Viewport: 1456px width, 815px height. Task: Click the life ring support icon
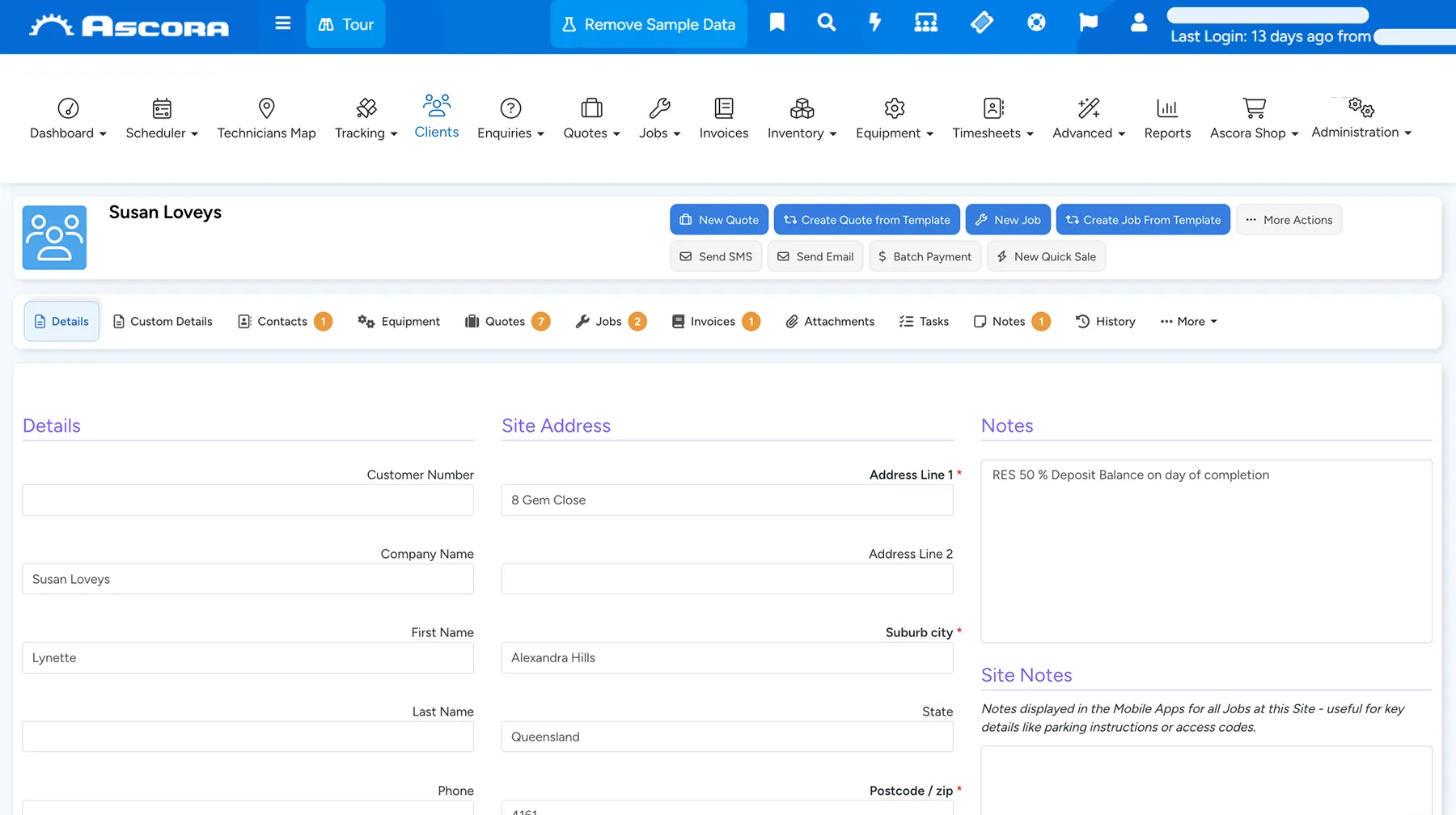click(x=1036, y=23)
